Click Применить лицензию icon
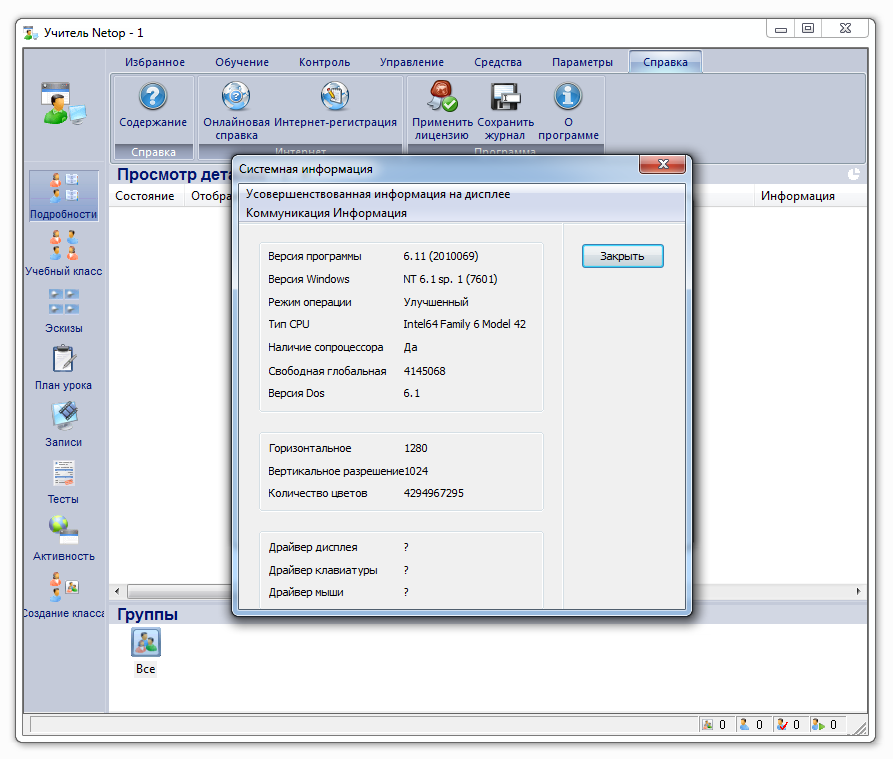 [443, 96]
